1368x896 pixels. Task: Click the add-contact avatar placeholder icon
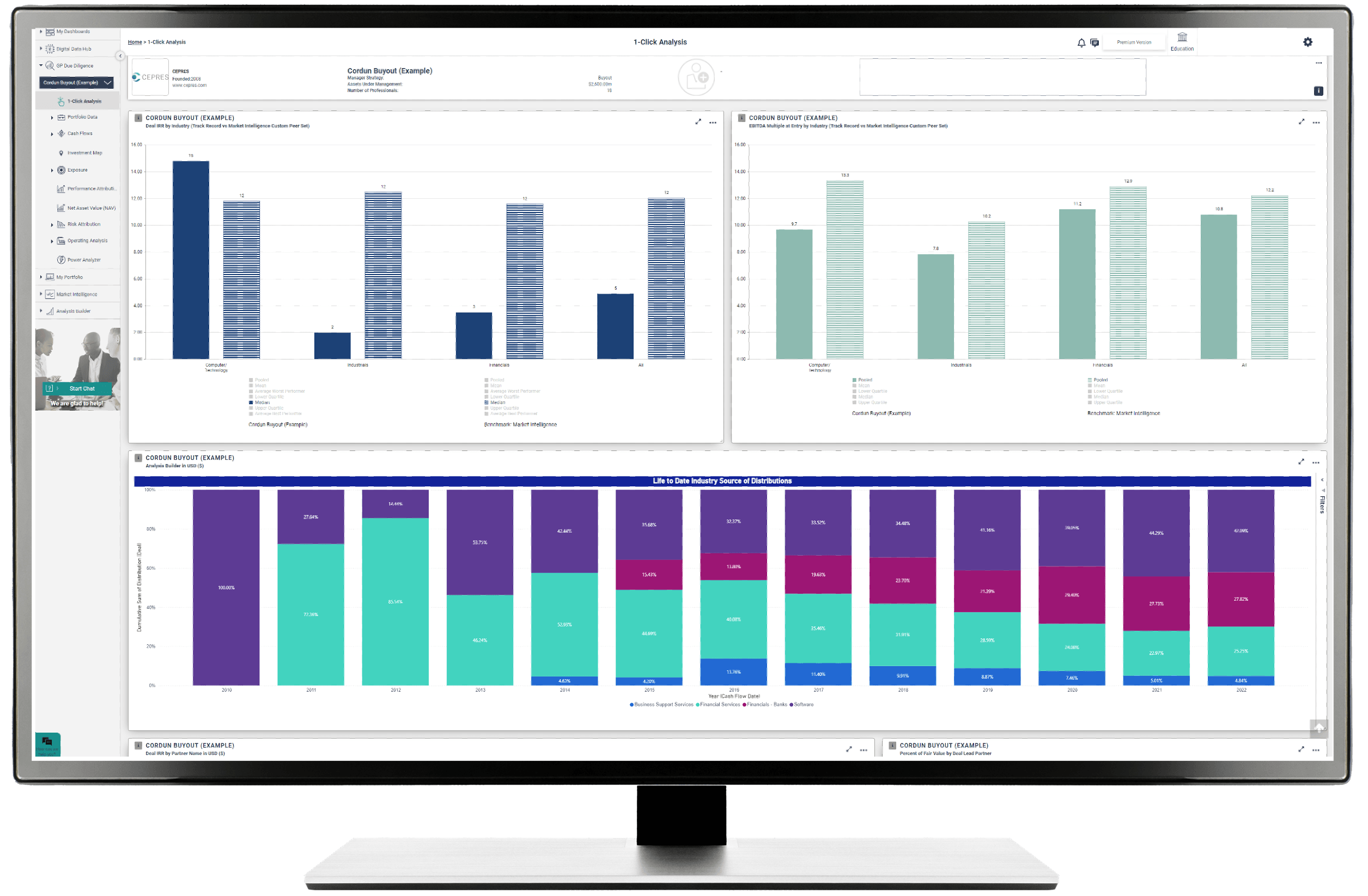point(696,77)
